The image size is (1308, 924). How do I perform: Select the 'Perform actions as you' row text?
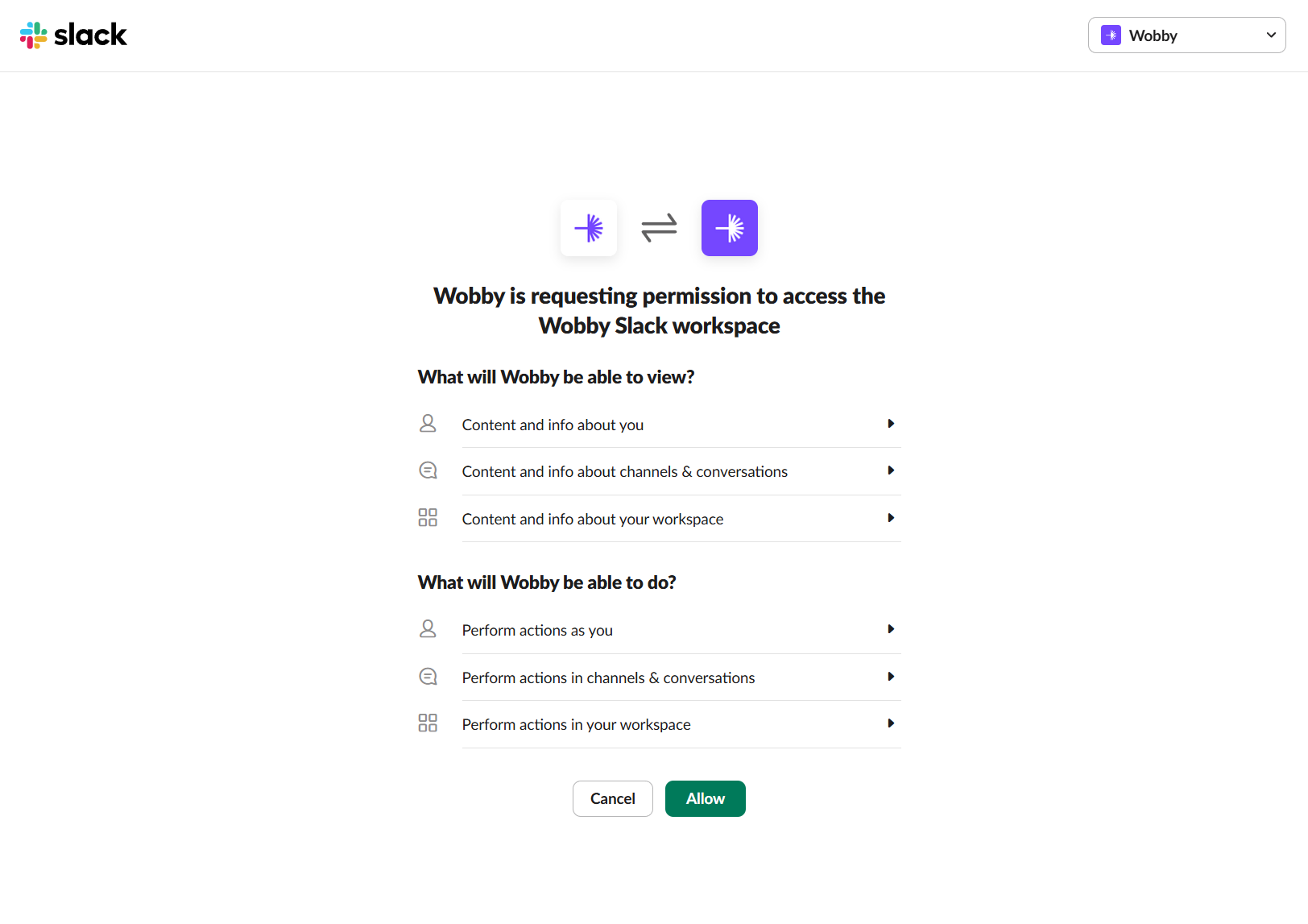(537, 630)
